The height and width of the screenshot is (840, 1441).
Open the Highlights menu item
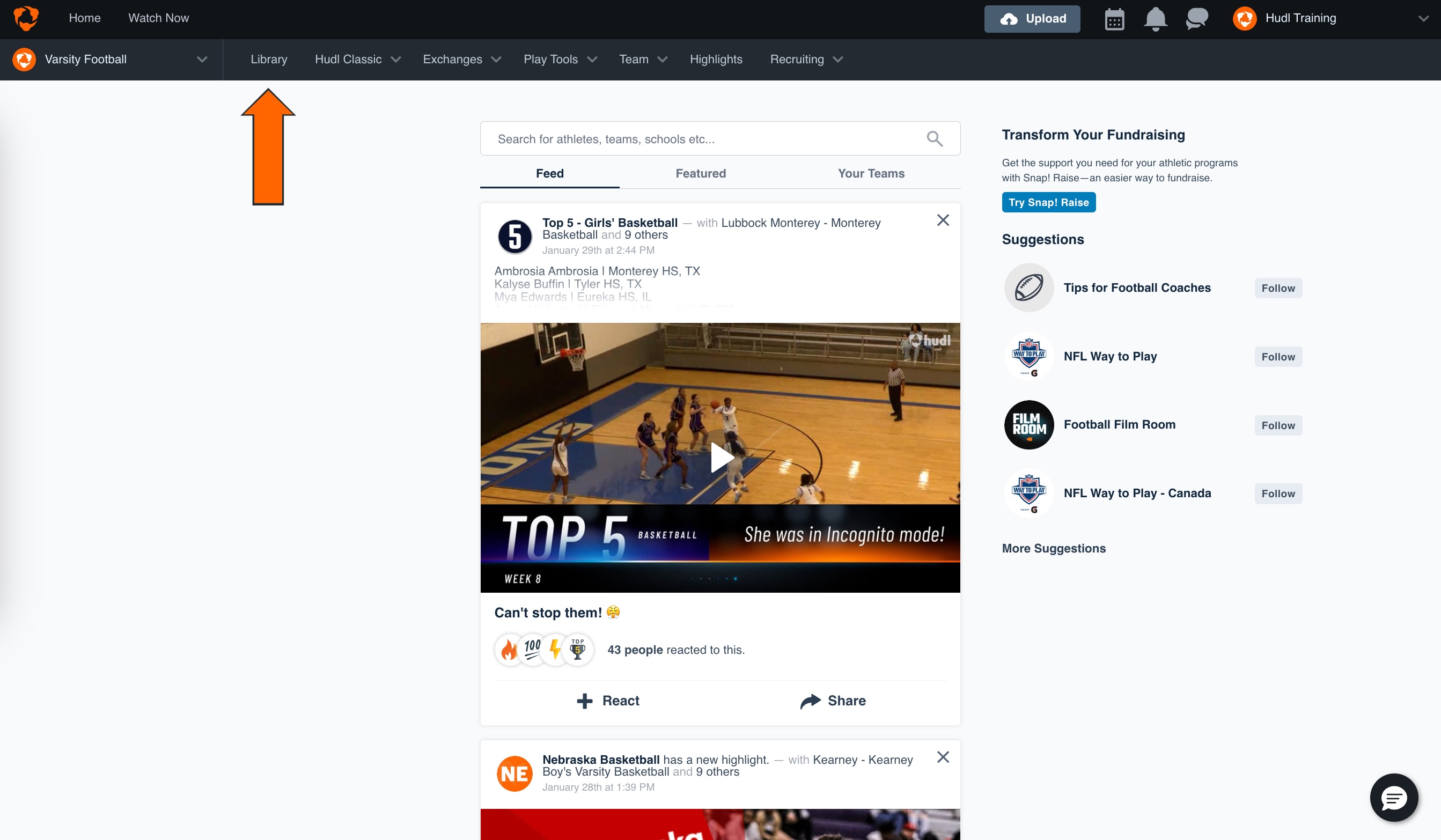716,59
